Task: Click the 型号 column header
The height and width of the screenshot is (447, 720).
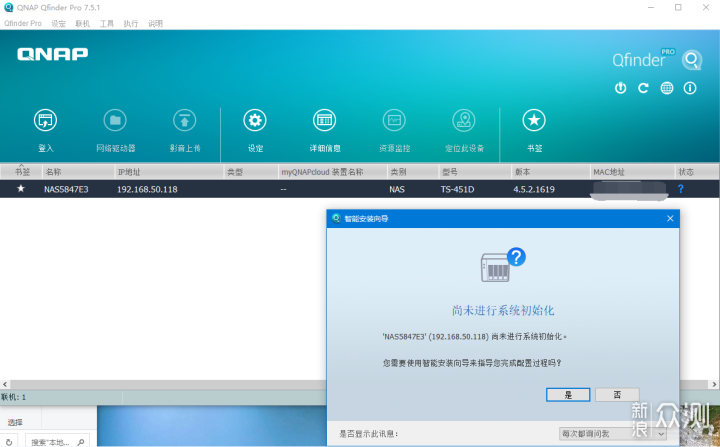Action: click(x=474, y=172)
